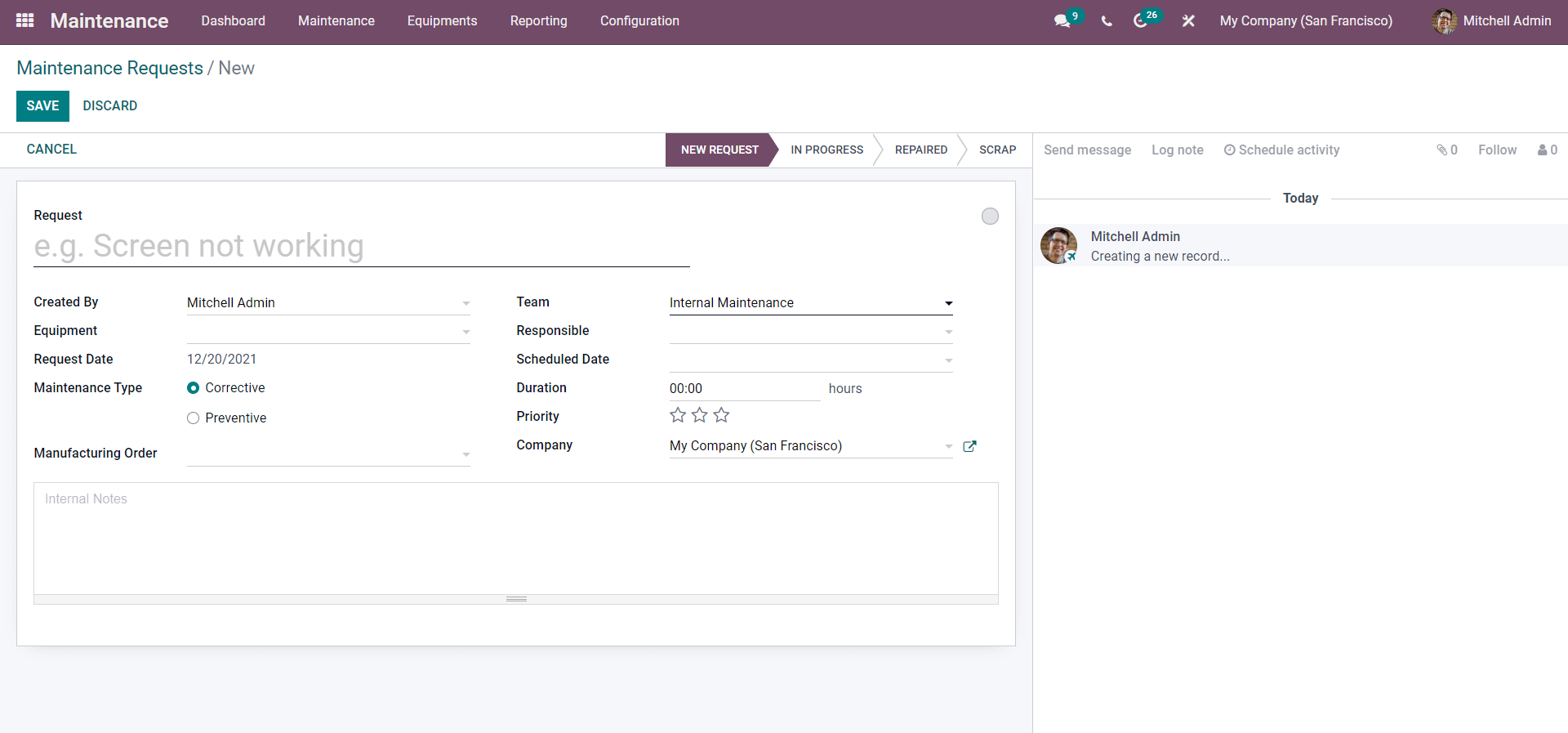Switch stage to In Progress
This screenshot has width=1568, height=733.
coord(826,150)
